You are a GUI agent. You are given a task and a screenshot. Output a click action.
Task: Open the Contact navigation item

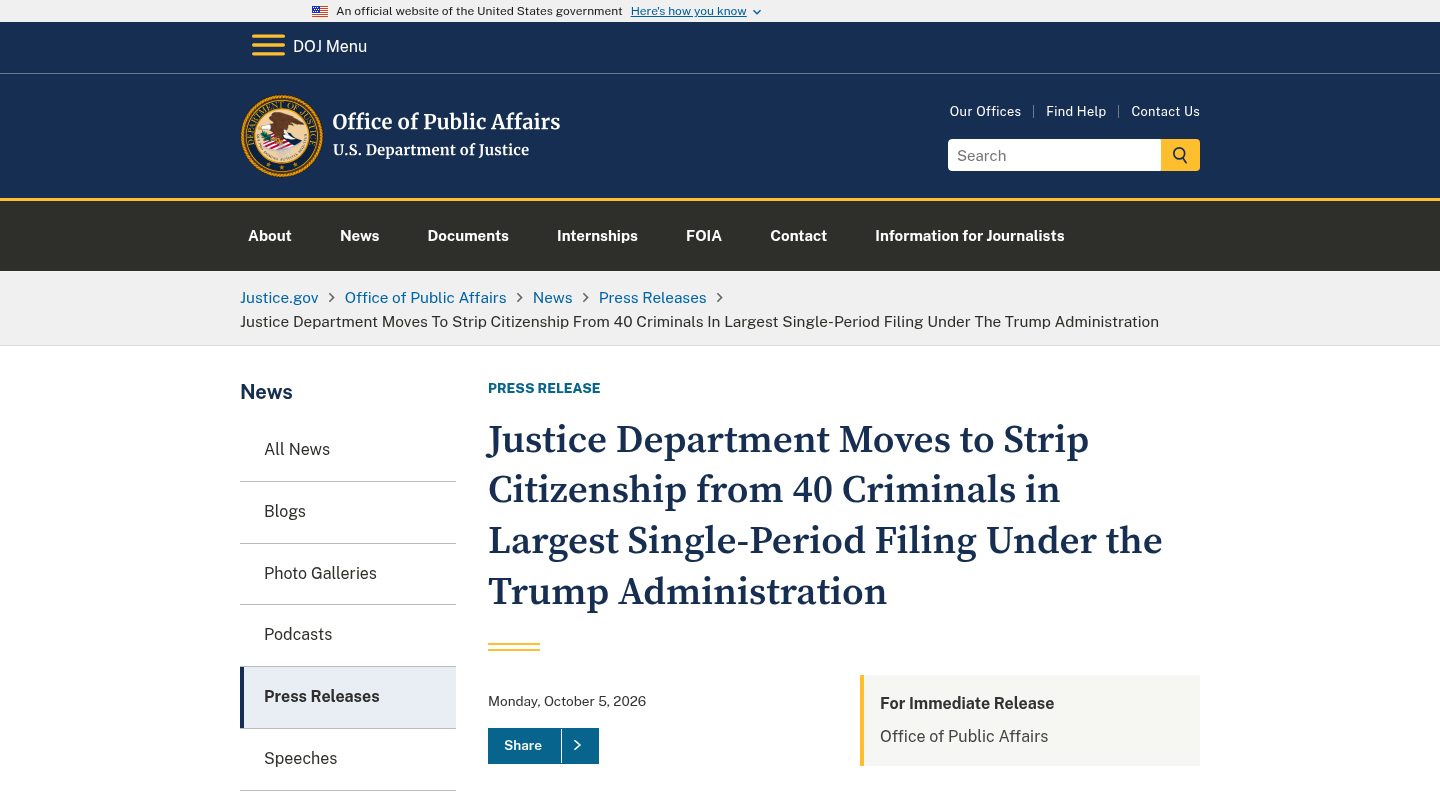click(x=798, y=236)
